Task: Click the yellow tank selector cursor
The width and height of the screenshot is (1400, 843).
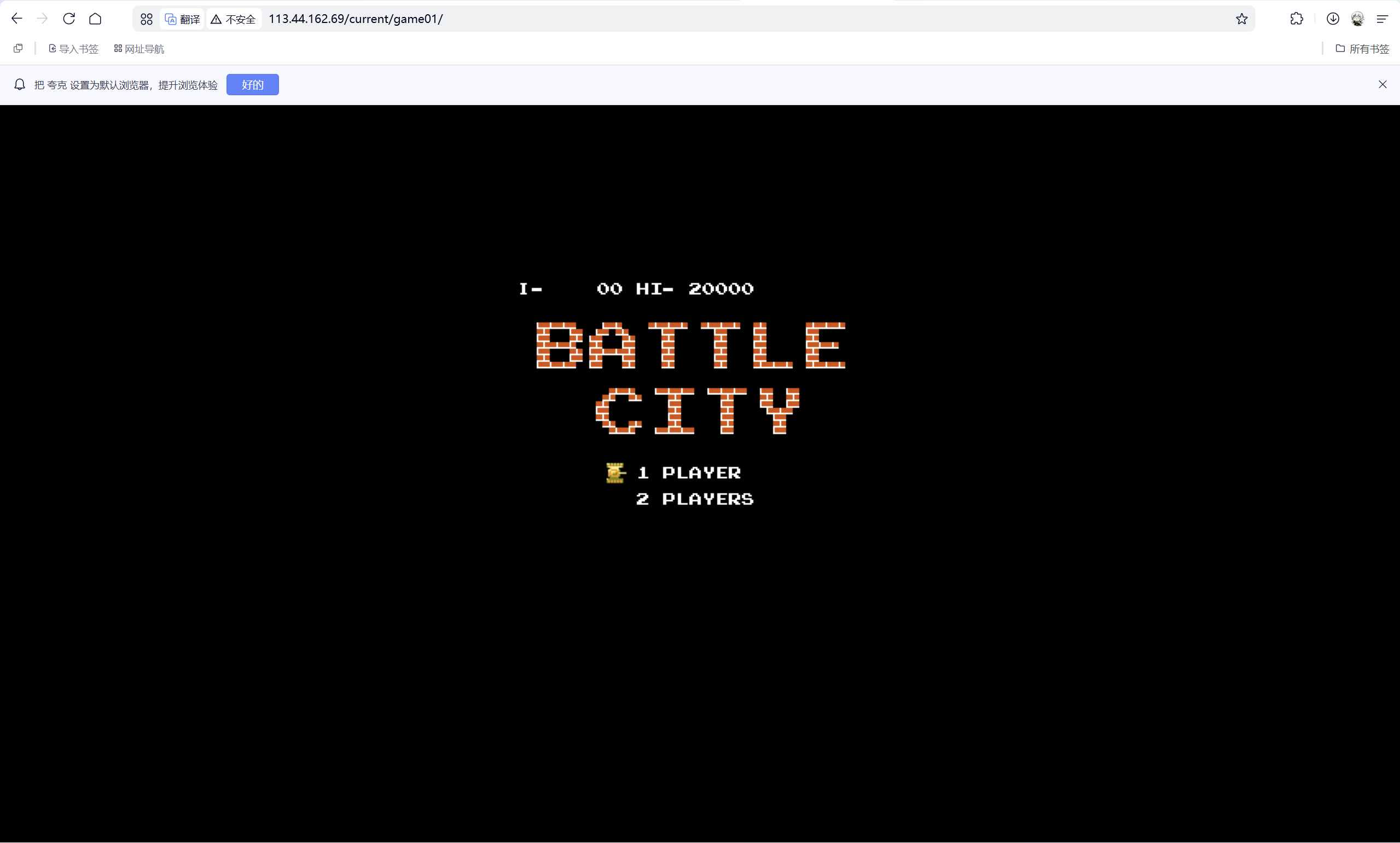Action: click(x=615, y=472)
